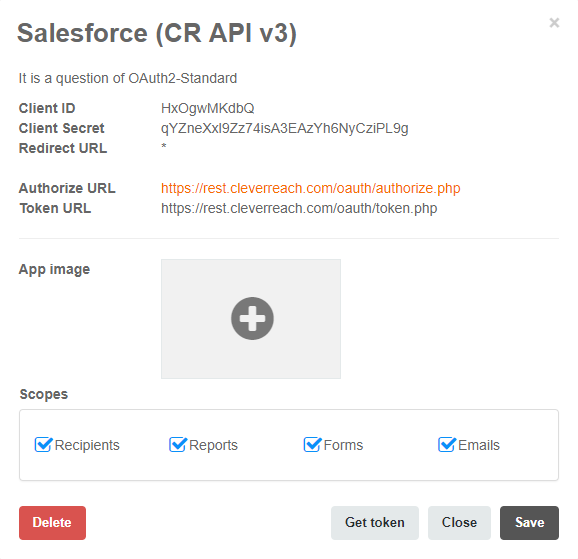
Task: Save the Salesforce app settings
Action: click(x=529, y=522)
